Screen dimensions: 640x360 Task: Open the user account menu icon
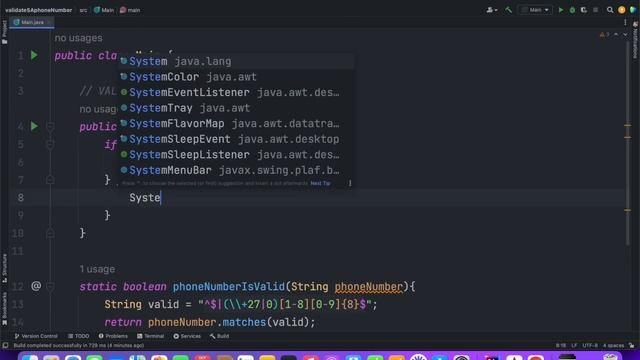coord(491,10)
